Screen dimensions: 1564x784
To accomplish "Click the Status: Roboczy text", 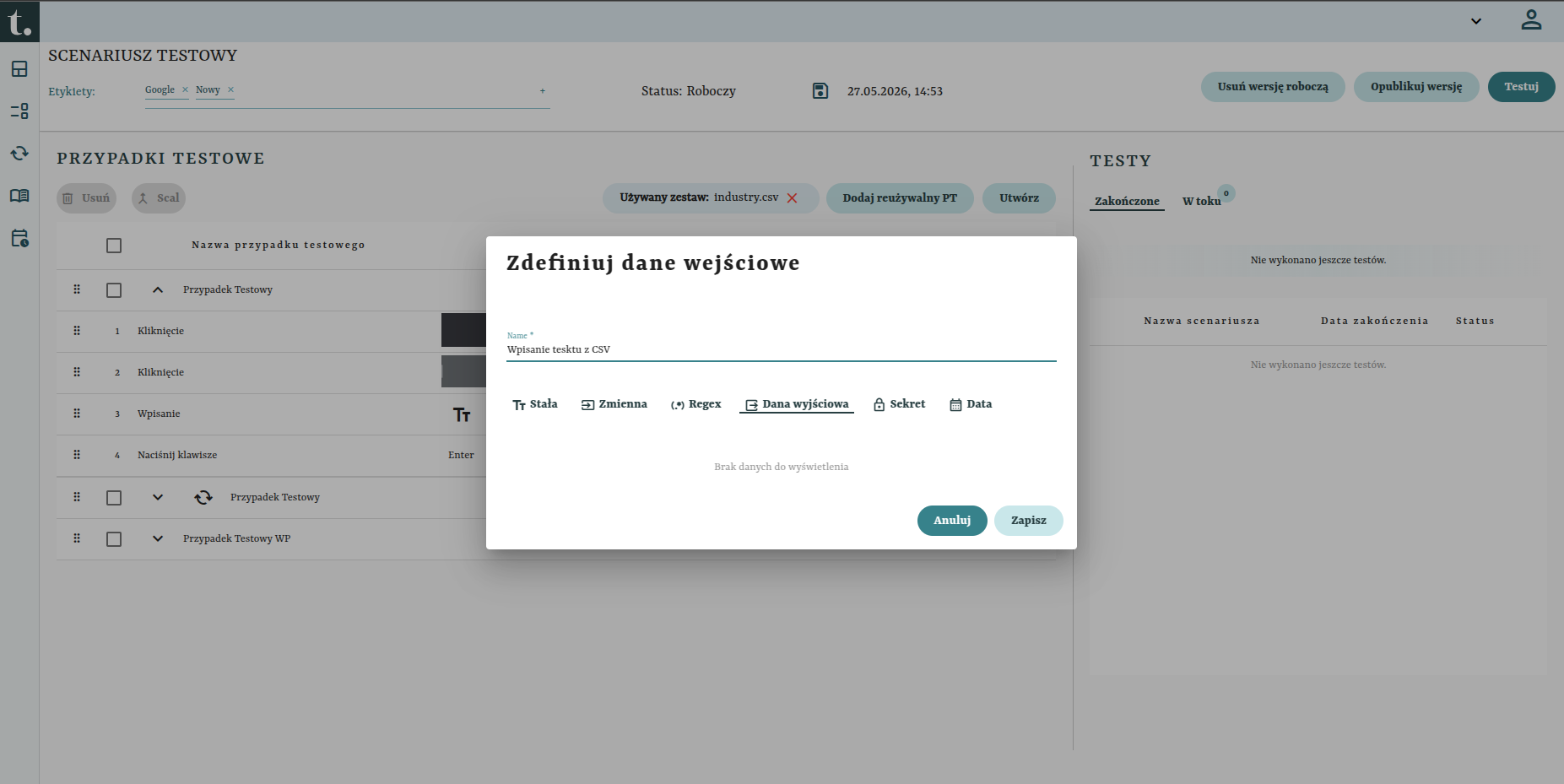I will point(689,91).
